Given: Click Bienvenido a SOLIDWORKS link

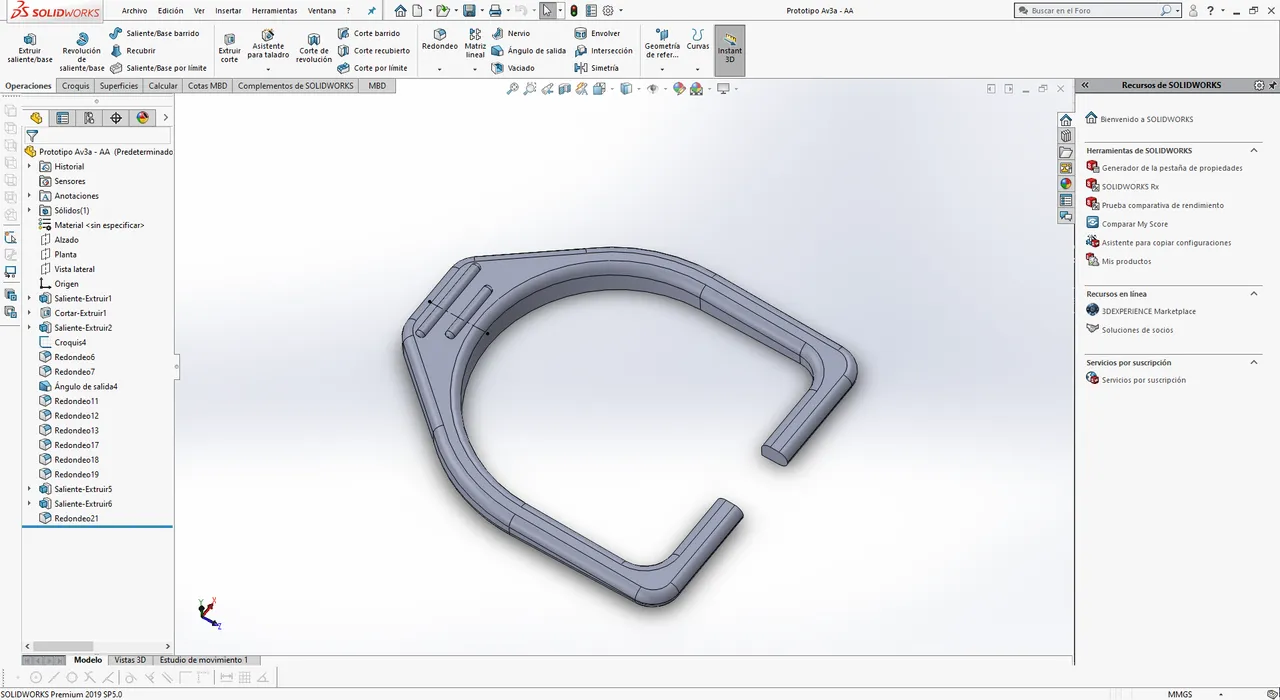Looking at the screenshot, I should point(1147,119).
